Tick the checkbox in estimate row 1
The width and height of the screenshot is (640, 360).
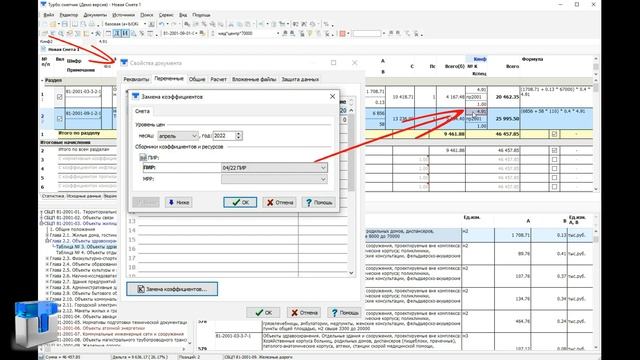[60, 97]
